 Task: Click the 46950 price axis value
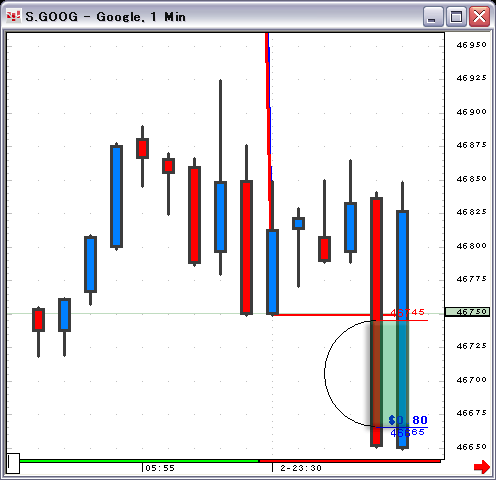(x=471, y=45)
